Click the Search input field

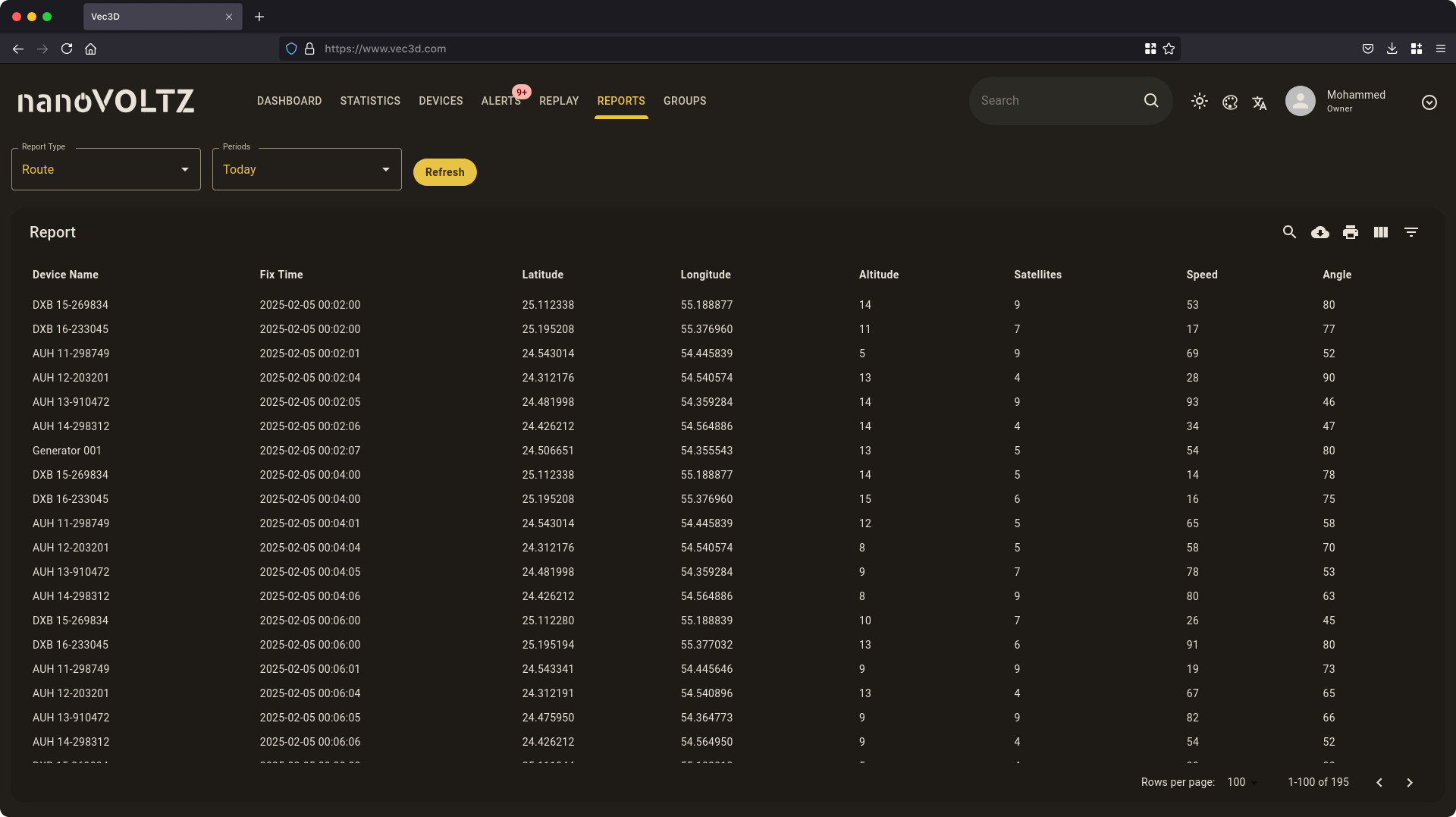tap(1058, 100)
